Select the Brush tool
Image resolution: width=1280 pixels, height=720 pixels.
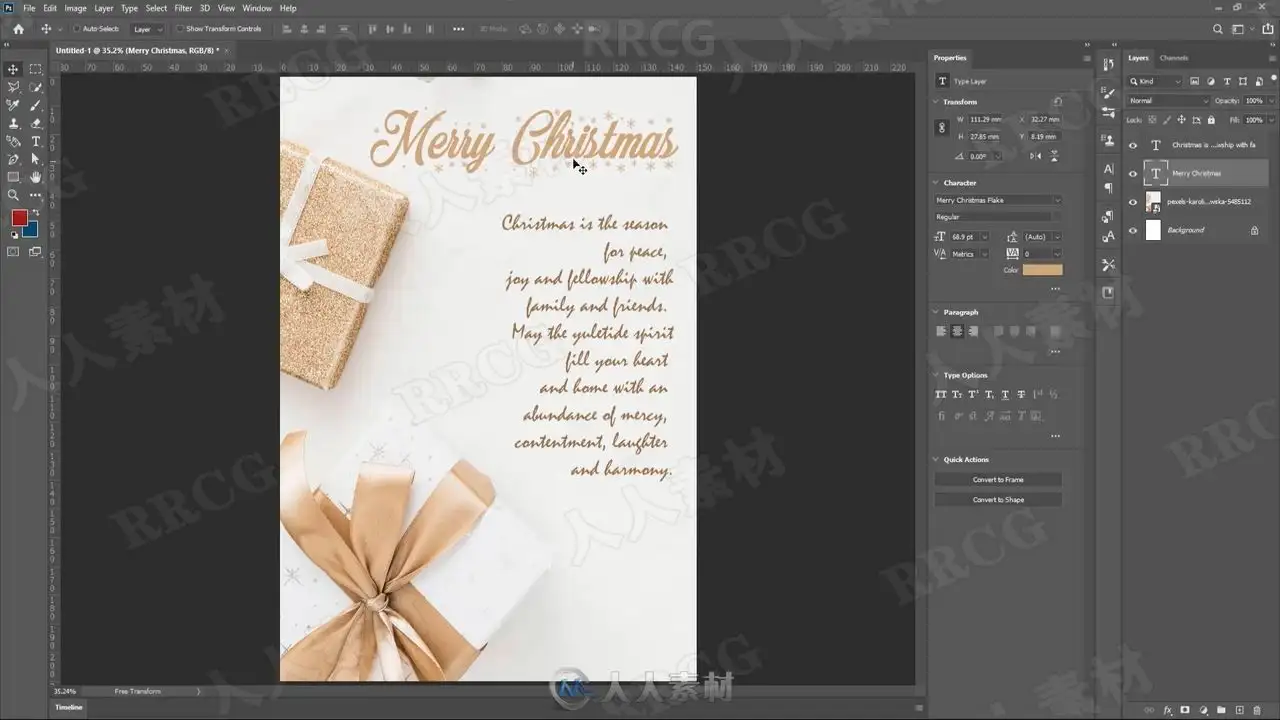(35, 105)
